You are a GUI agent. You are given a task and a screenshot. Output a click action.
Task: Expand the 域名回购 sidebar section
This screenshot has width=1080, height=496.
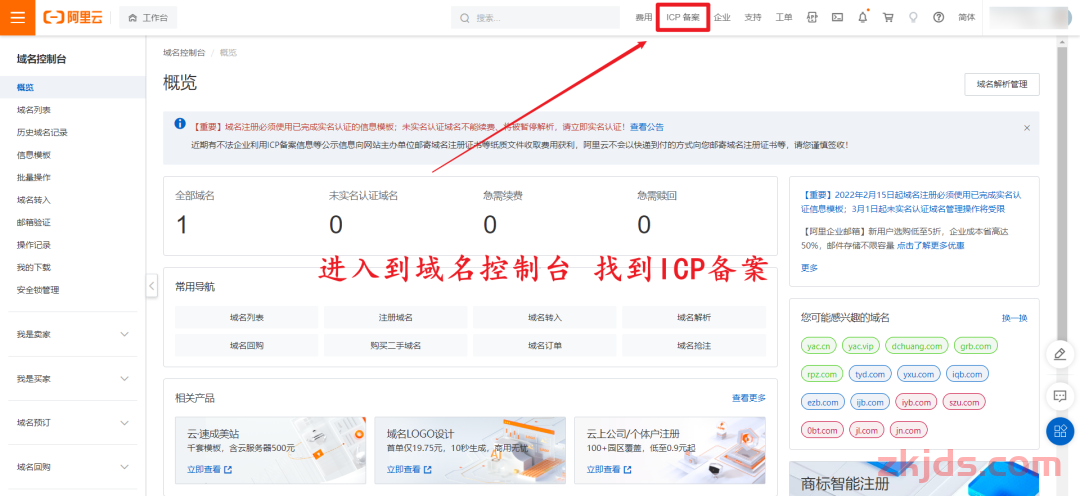(x=72, y=467)
